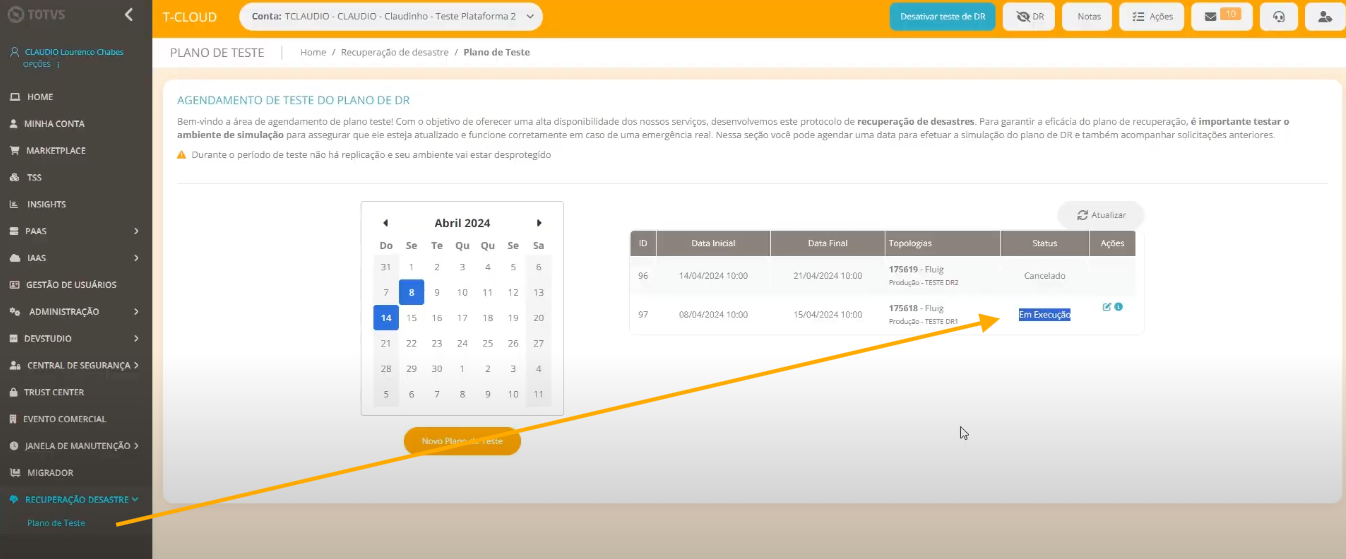Select calendar day 15 of April

(411, 318)
